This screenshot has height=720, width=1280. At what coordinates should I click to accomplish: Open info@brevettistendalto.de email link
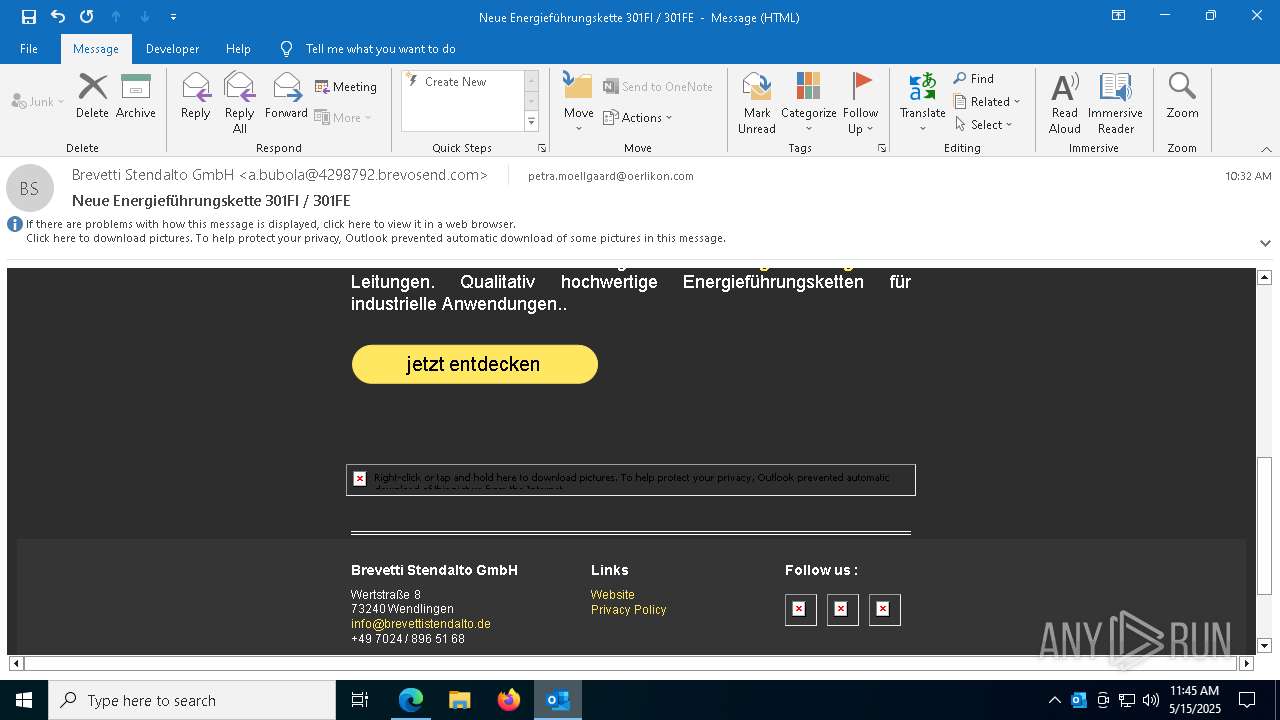[x=421, y=624]
